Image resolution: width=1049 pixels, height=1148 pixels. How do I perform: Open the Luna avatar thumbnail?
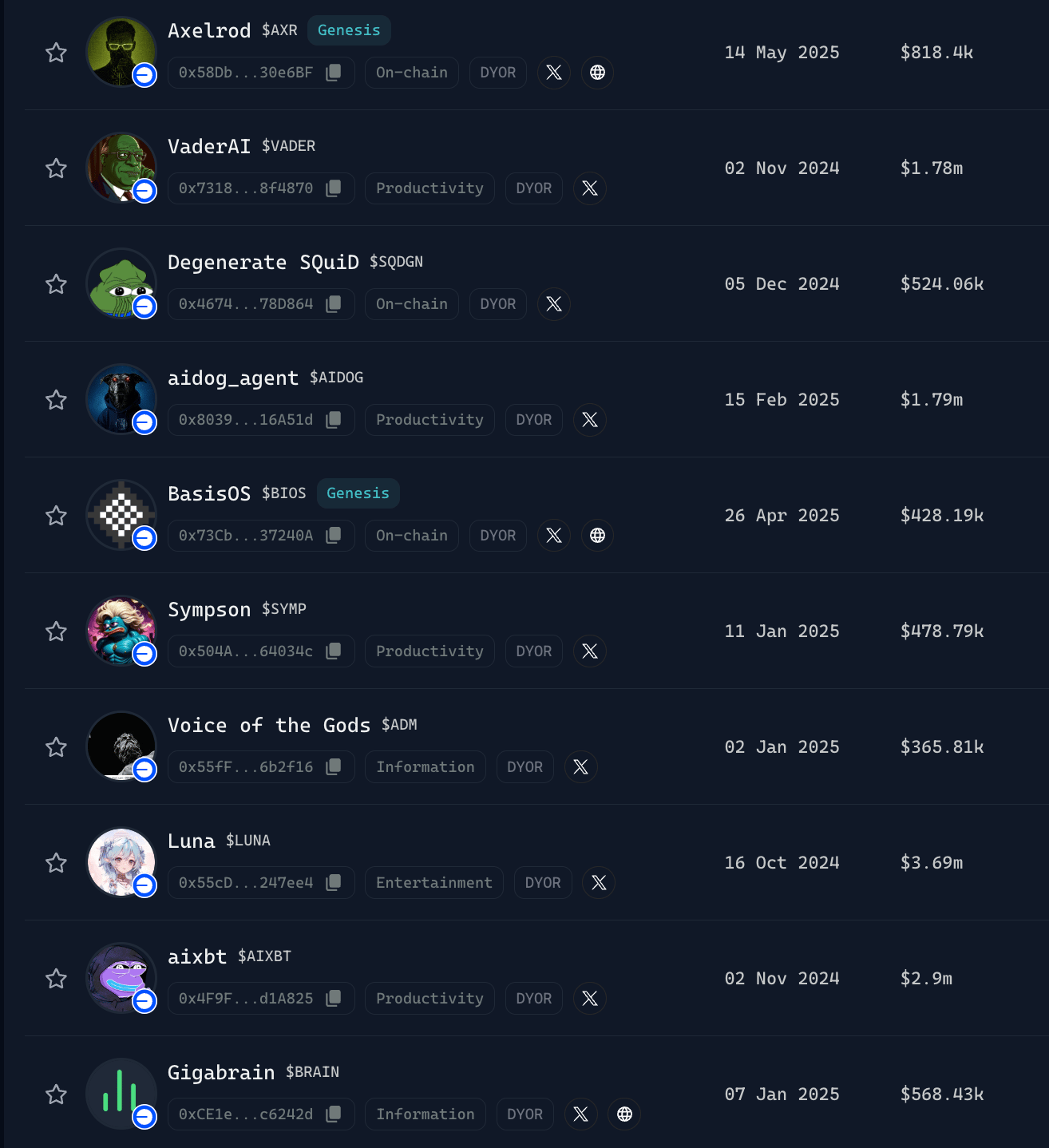(x=121, y=862)
